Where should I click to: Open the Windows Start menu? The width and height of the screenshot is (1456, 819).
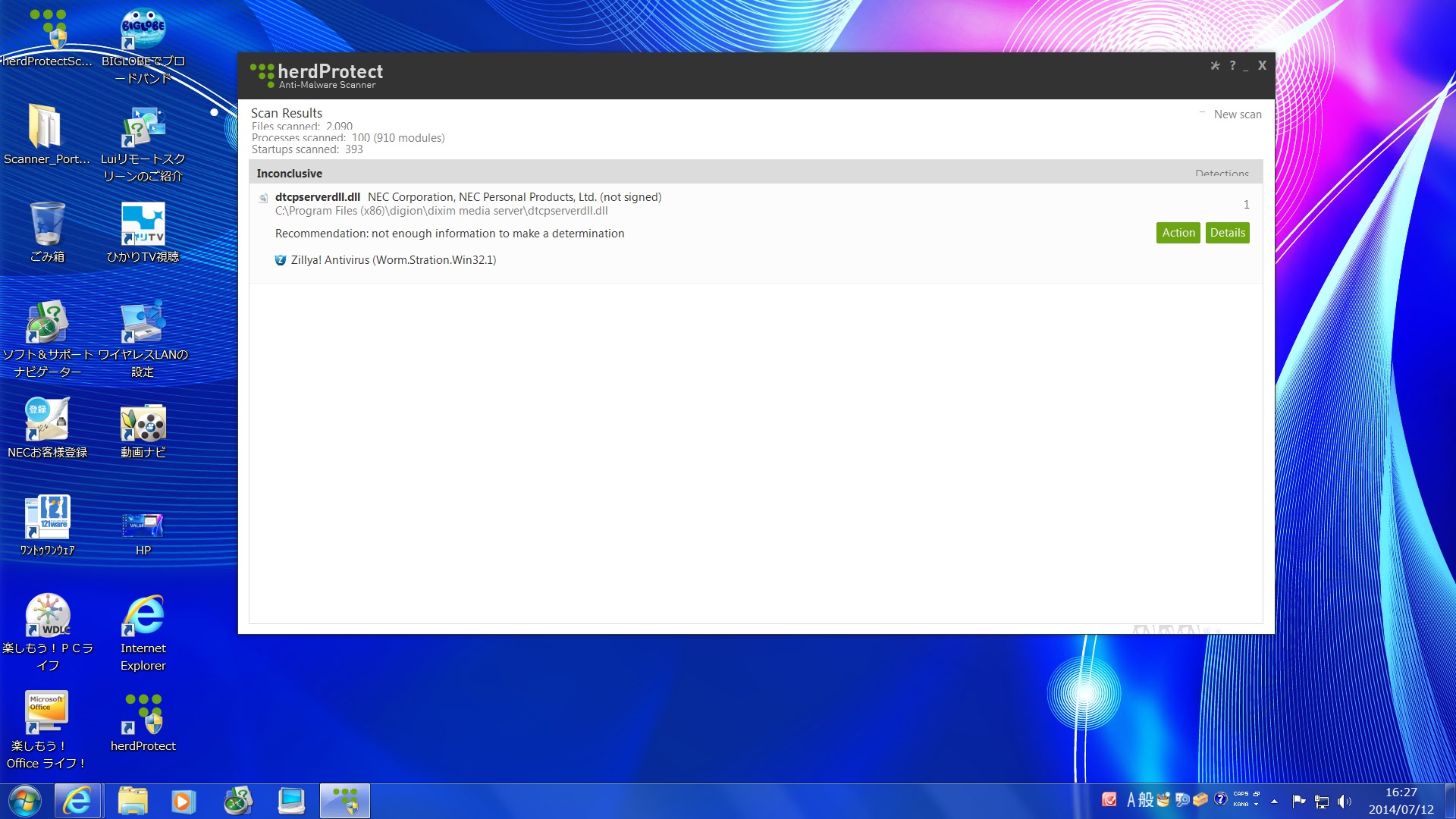25,802
